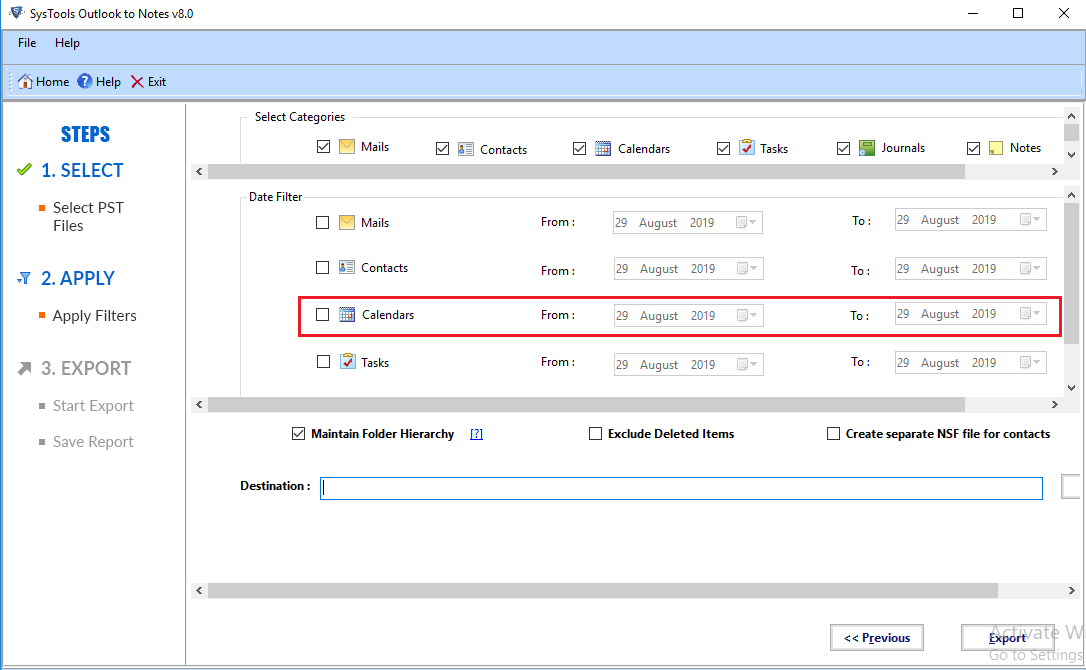Screen dimensions: 1086x670
Task: Open the Calendars From date dropdown
Action: click(x=748, y=315)
